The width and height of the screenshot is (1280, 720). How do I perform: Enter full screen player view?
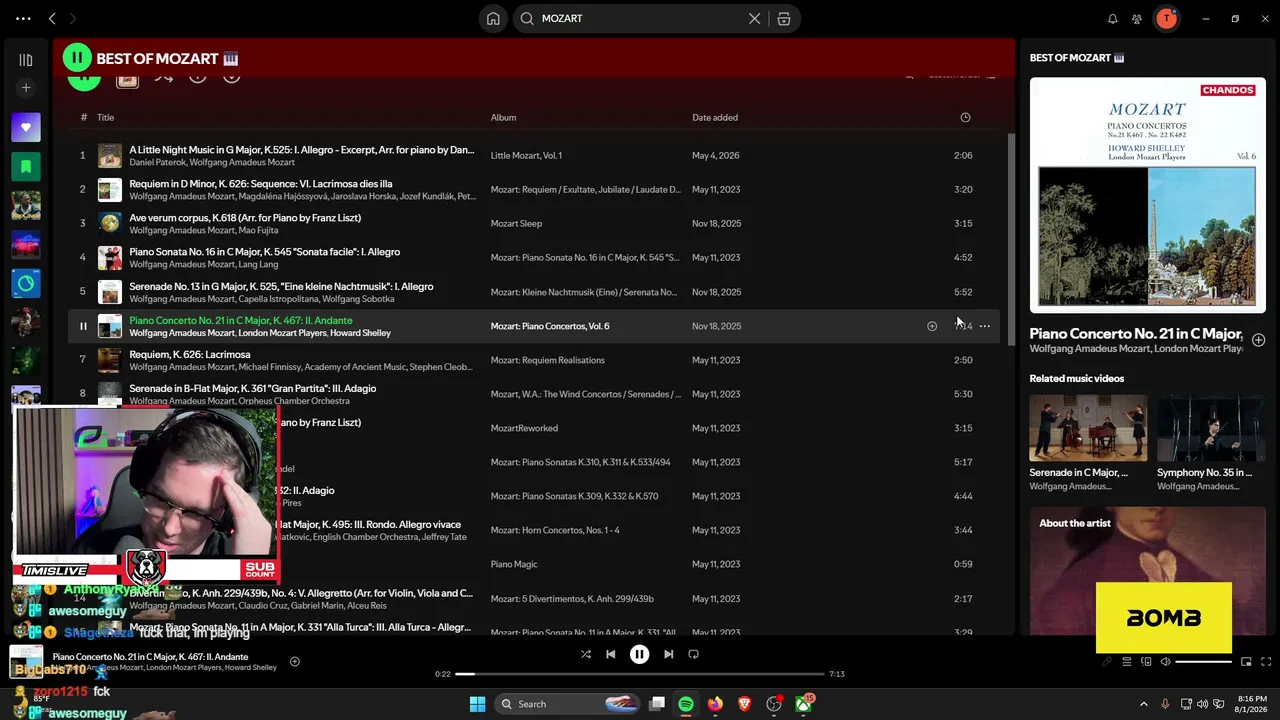click(x=1266, y=661)
